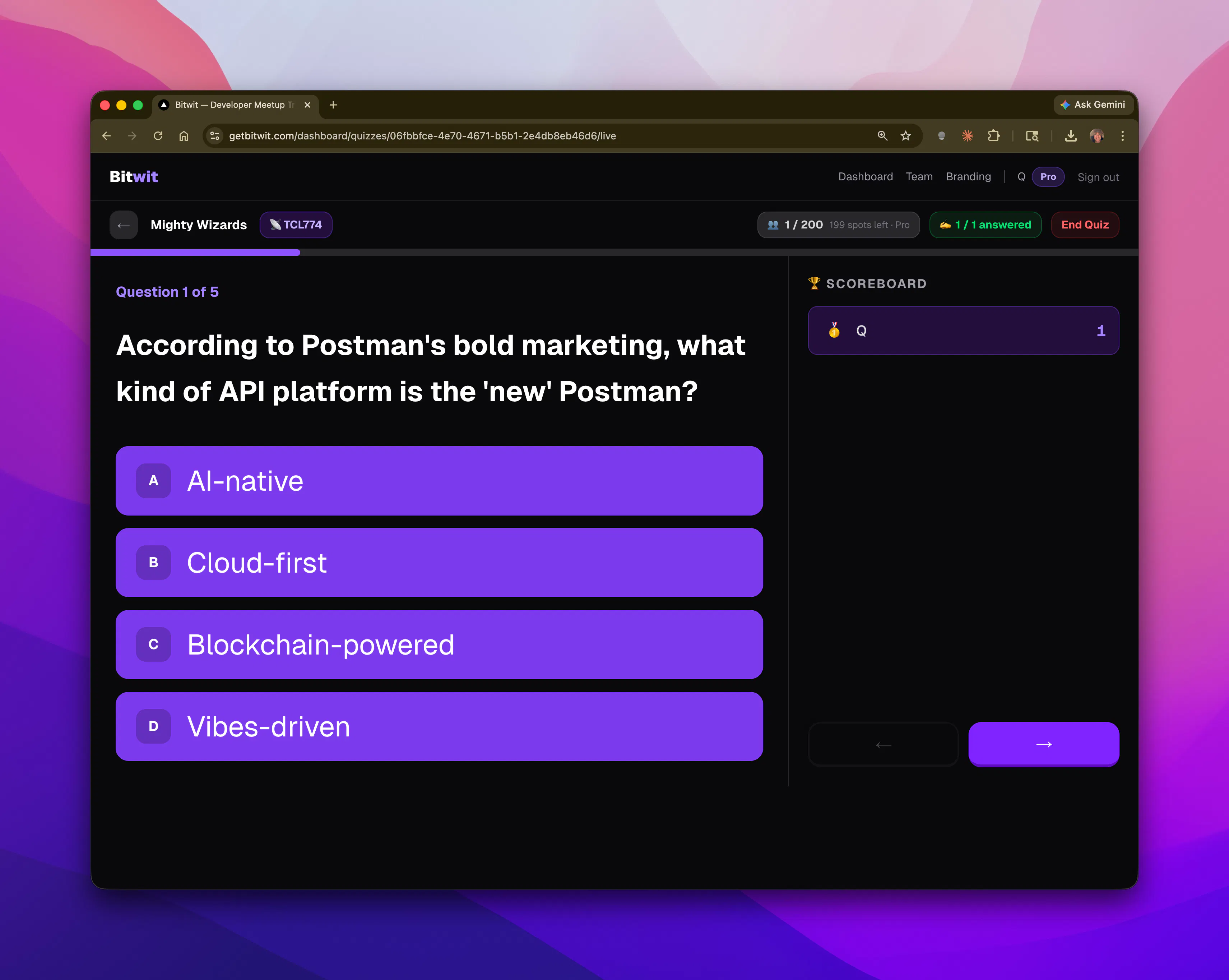Go to the Team page
1229x980 pixels.
coord(919,177)
